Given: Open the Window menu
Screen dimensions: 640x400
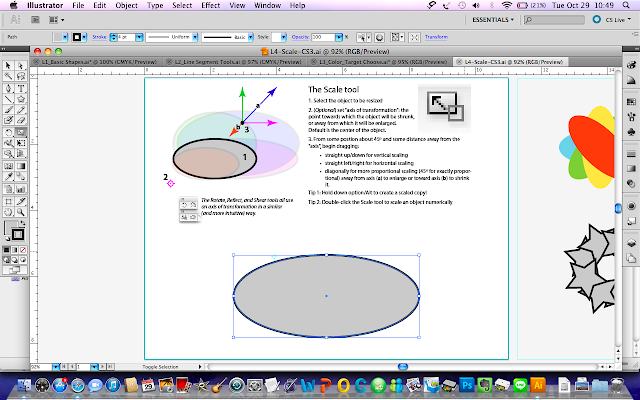Looking at the screenshot, I should point(267,5).
